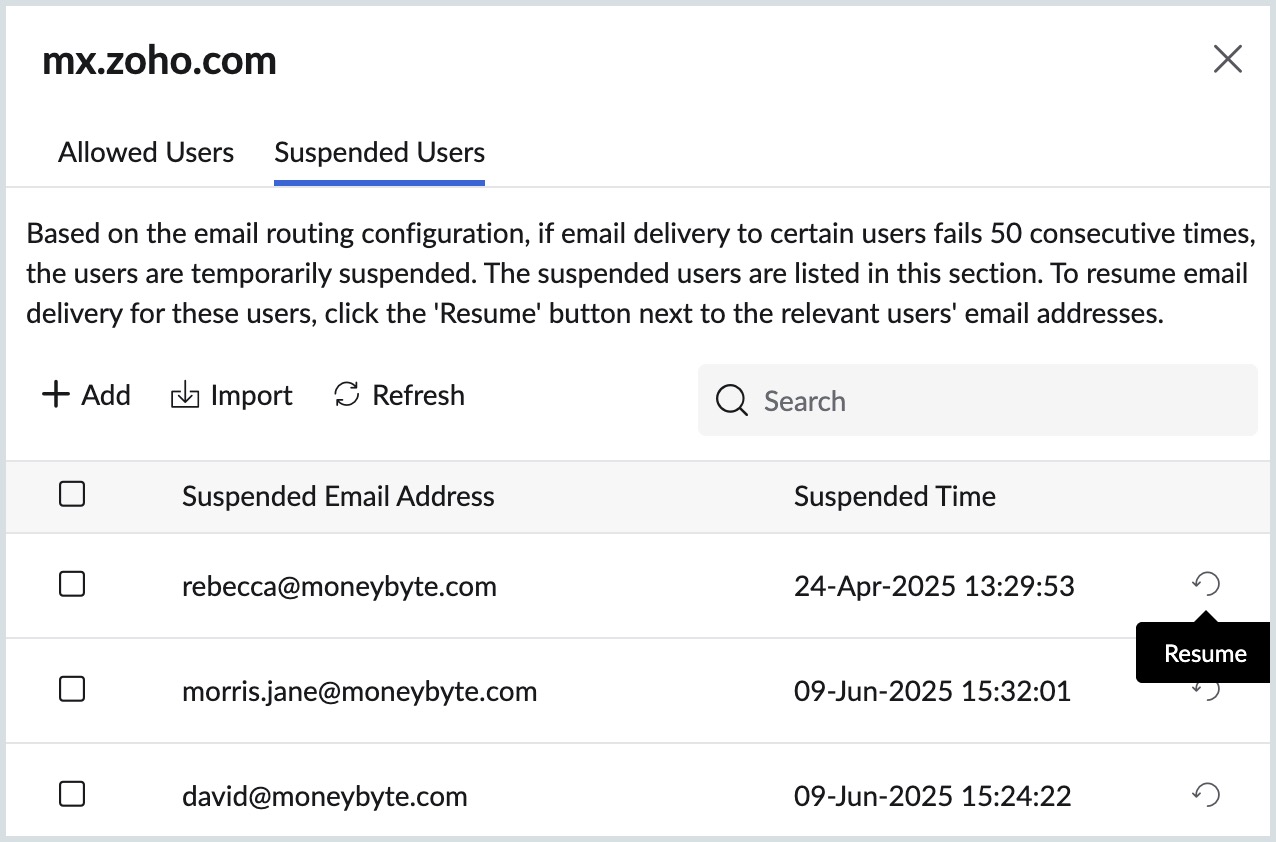
Task: Click the Resume icon for rebecca@moneybyte.com
Action: click(1207, 584)
